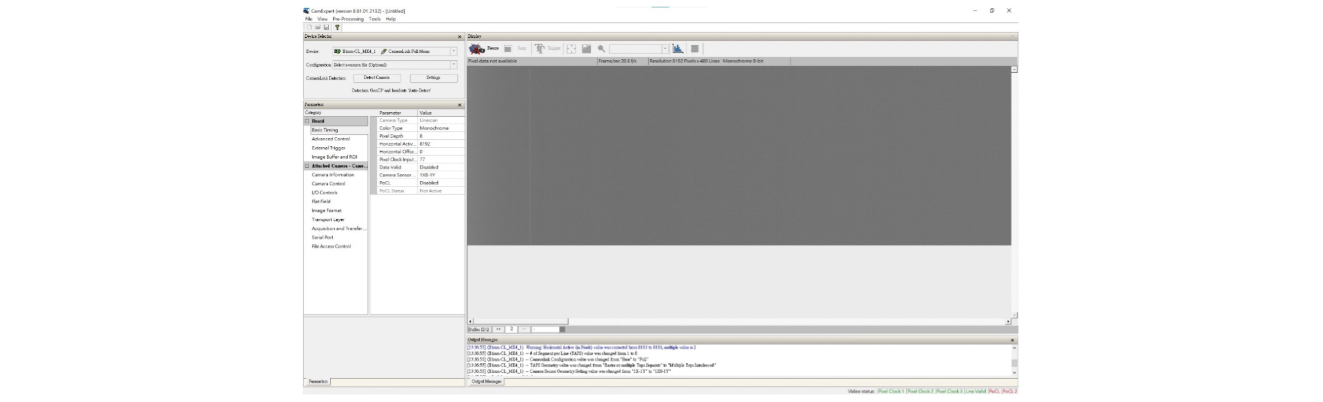Open the Configuration file dropdown
Image resolution: width=1323 pixels, height=402 pixels.
(453, 64)
